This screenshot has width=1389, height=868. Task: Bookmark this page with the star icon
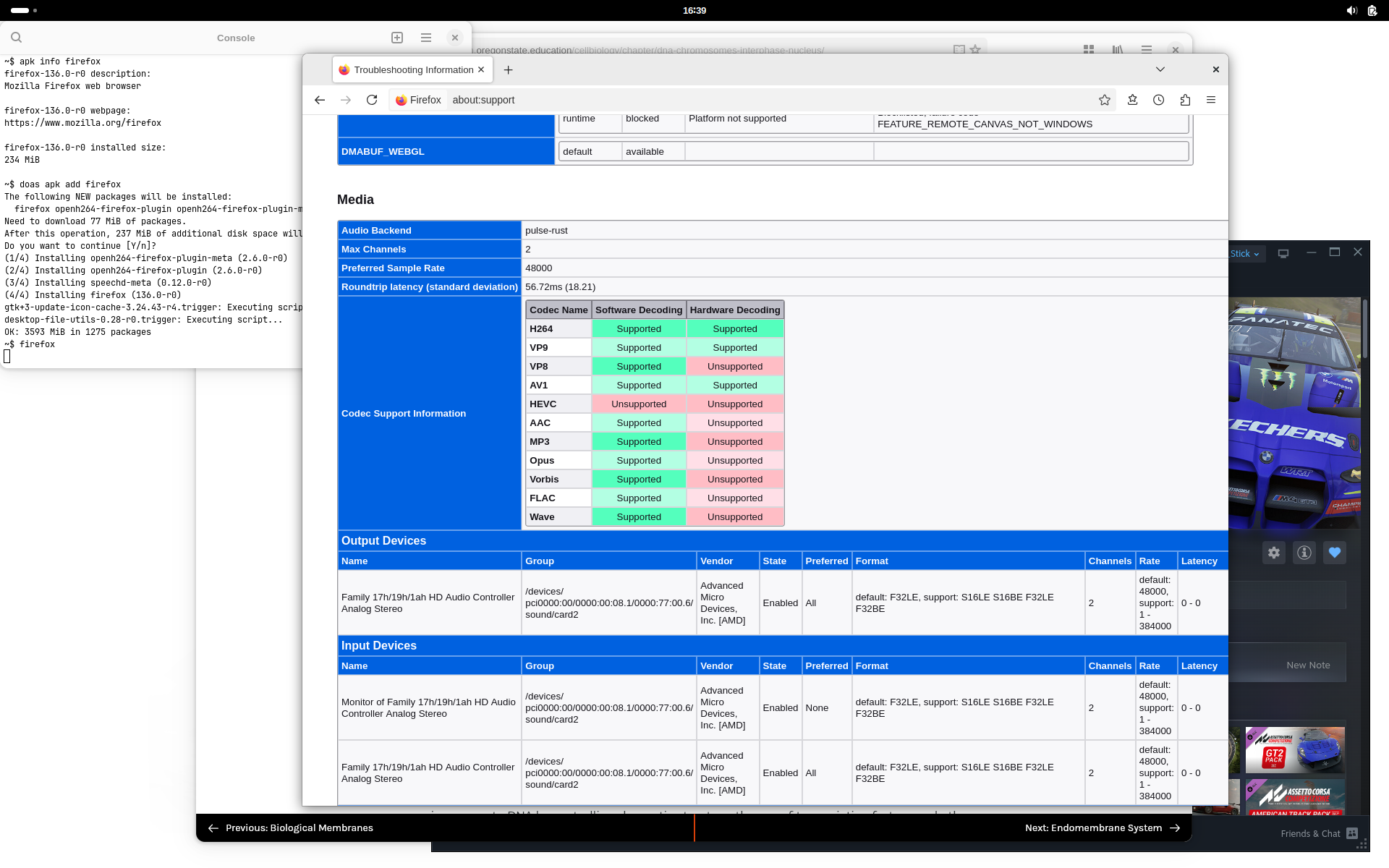point(1104,100)
